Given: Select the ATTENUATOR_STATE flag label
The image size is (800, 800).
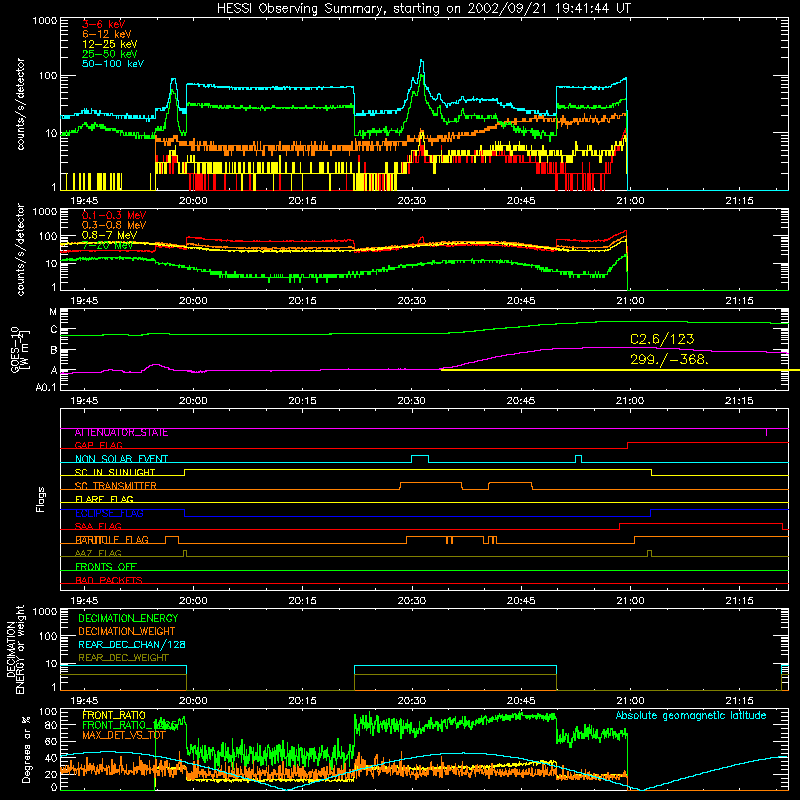Looking at the screenshot, I should [x=121, y=433].
